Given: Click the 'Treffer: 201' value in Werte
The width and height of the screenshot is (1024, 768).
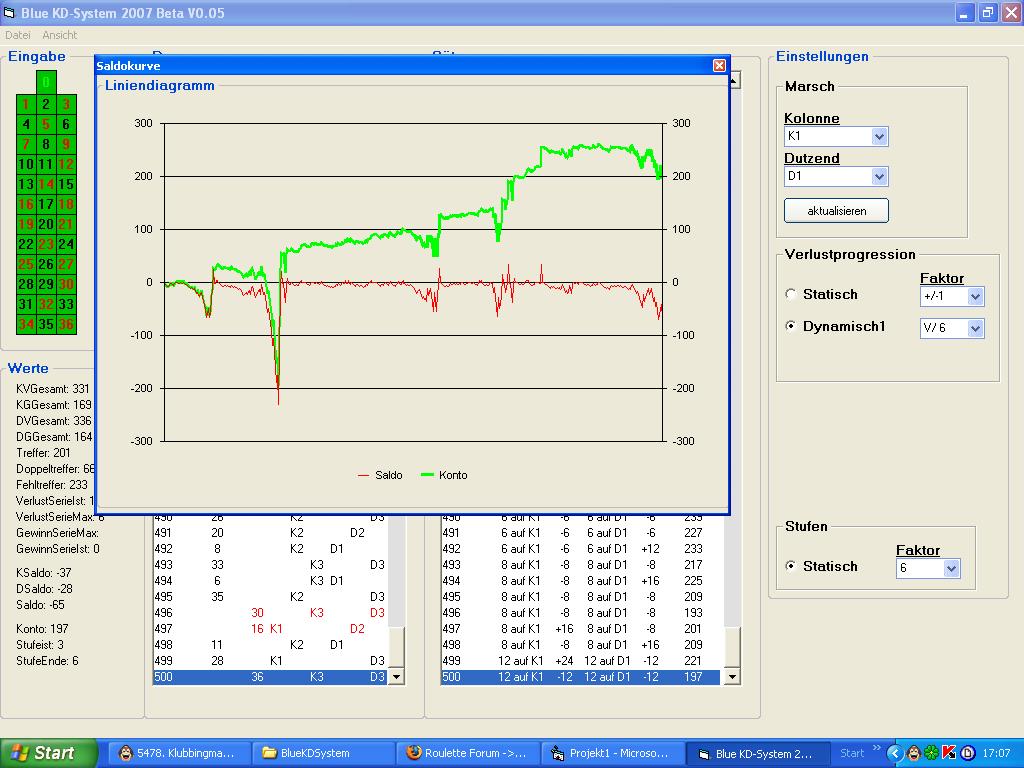Looking at the screenshot, I should click(43, 453).
